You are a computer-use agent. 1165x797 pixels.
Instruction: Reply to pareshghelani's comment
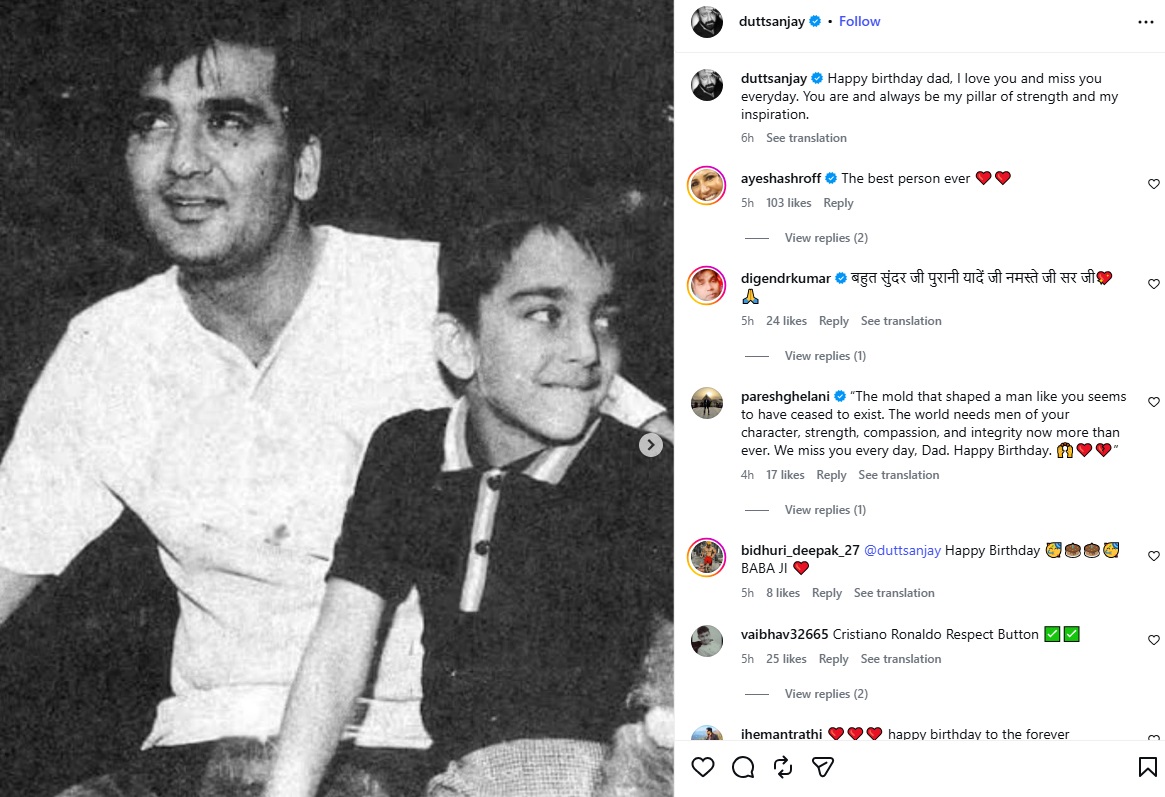tap(831, 475)
